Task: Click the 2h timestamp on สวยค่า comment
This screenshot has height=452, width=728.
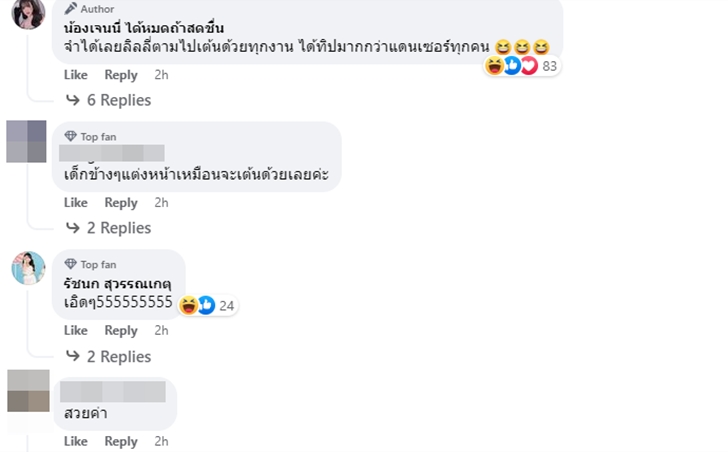Action: pyautogui.click(x=161, y=441)
